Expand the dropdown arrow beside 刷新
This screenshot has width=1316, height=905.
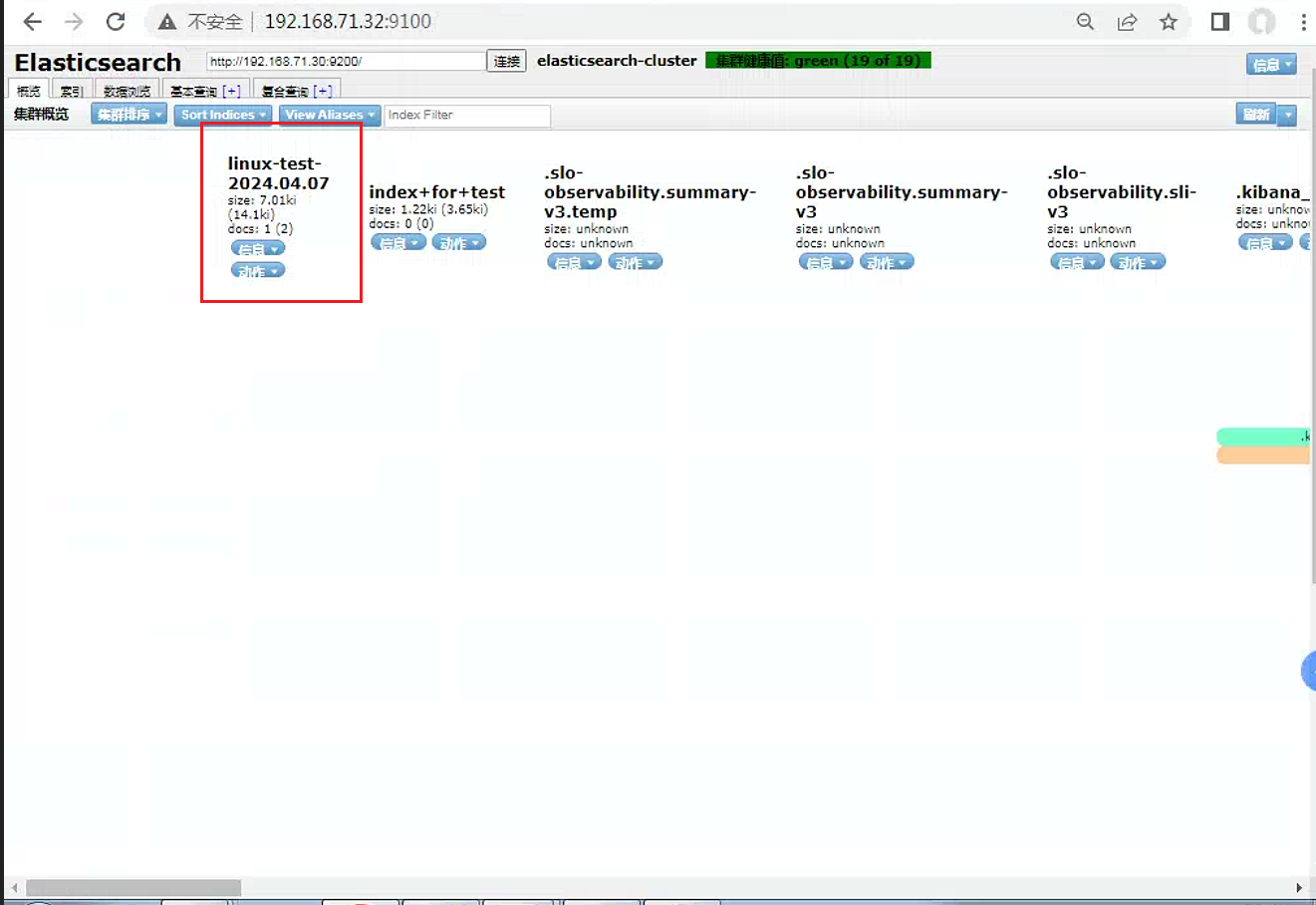1287,115
